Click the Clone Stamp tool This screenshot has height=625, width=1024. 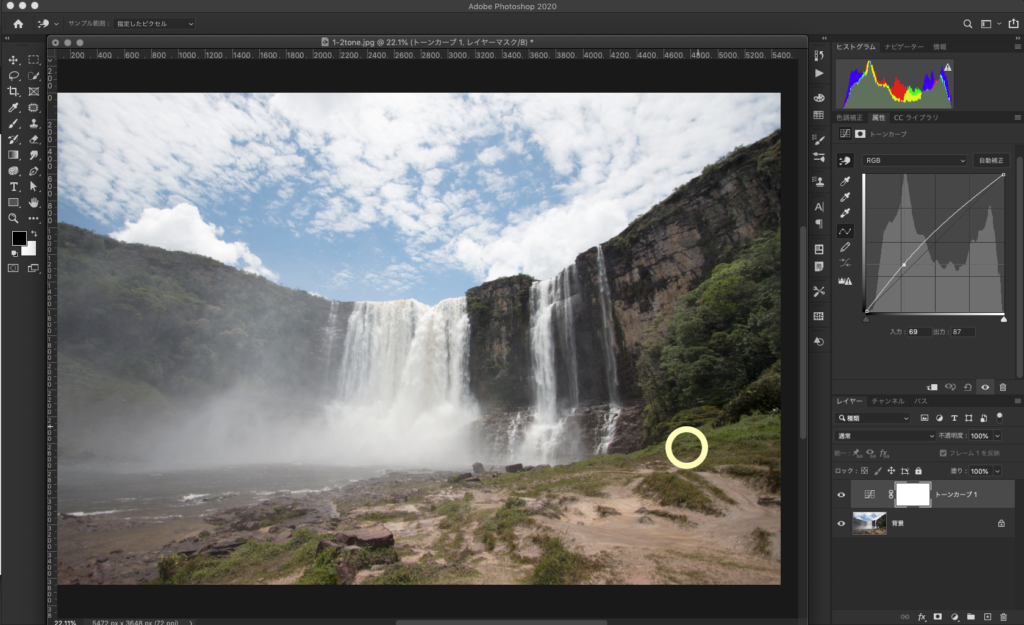tap(33, 124)
